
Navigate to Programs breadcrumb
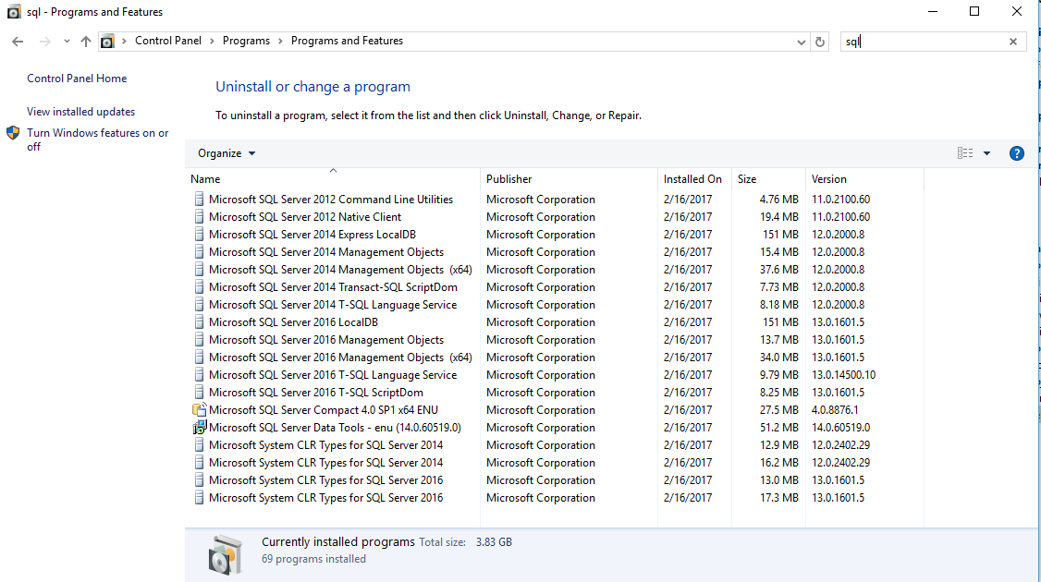click(x=246, y=40)
